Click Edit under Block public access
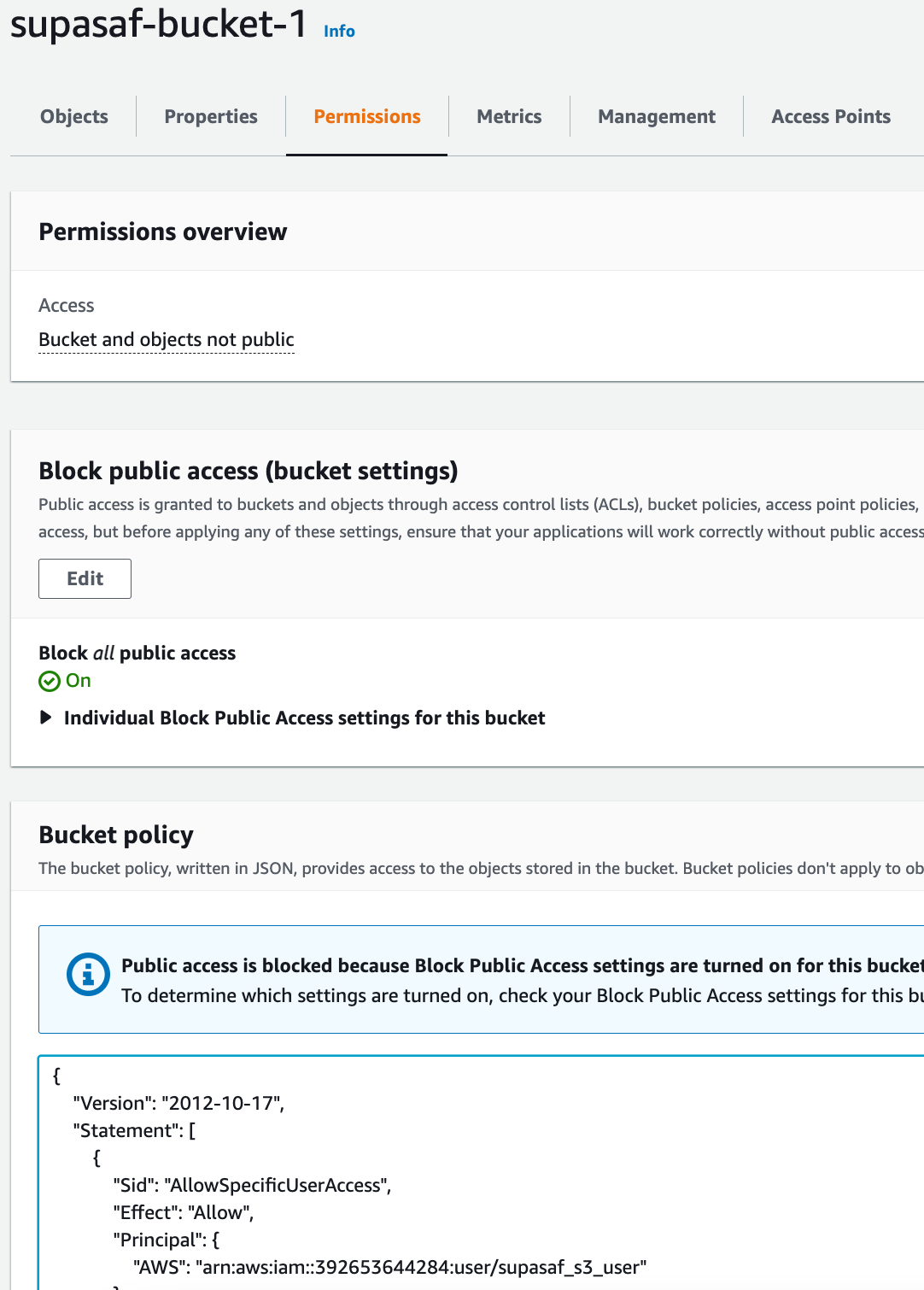The width and height of the screenshot is (924, 1290). (85, 578)
